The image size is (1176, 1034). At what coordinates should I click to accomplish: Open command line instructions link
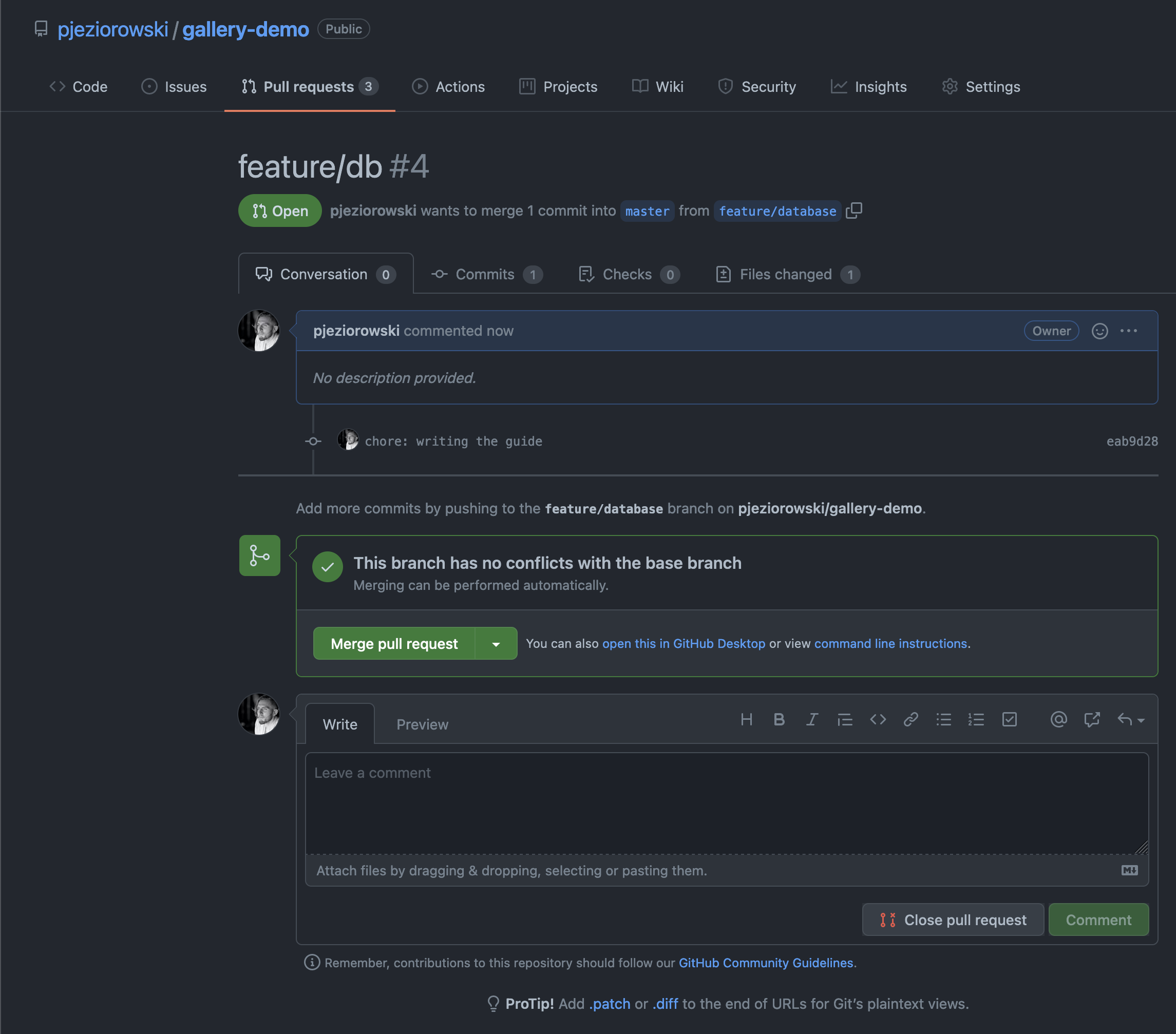890,643
